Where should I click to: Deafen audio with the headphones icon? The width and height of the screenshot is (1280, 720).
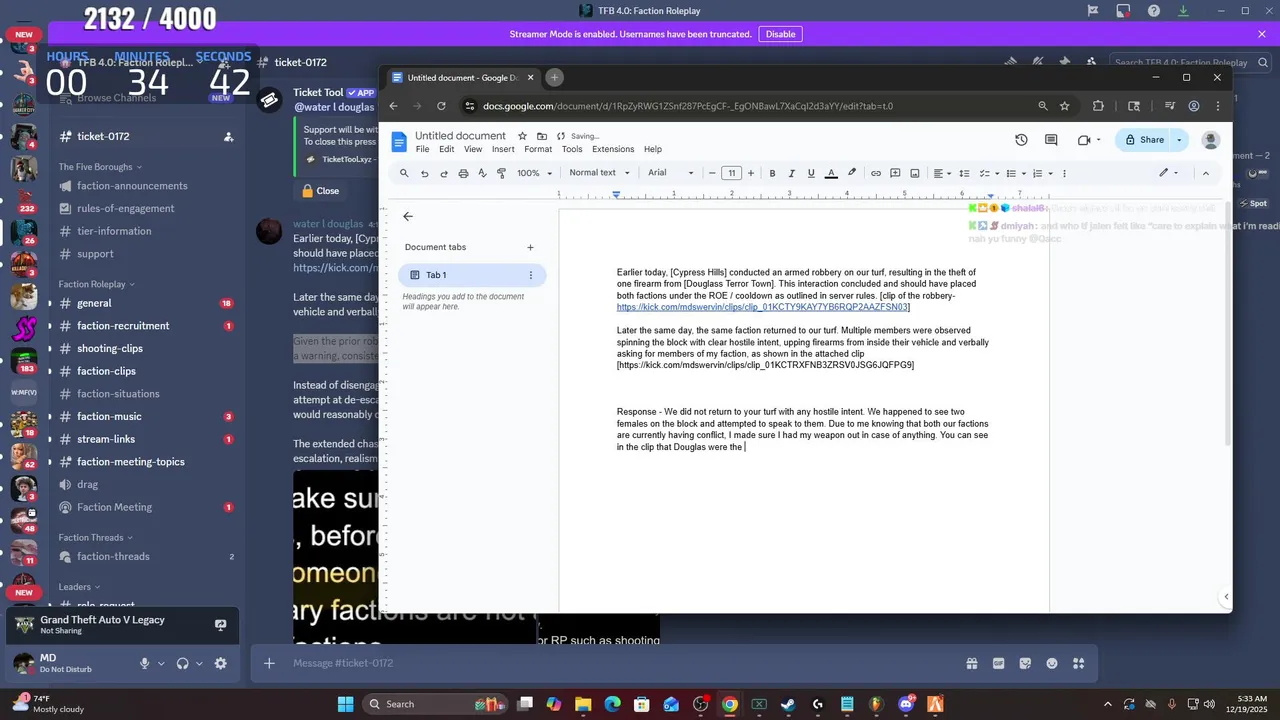[x=182, y=663]
